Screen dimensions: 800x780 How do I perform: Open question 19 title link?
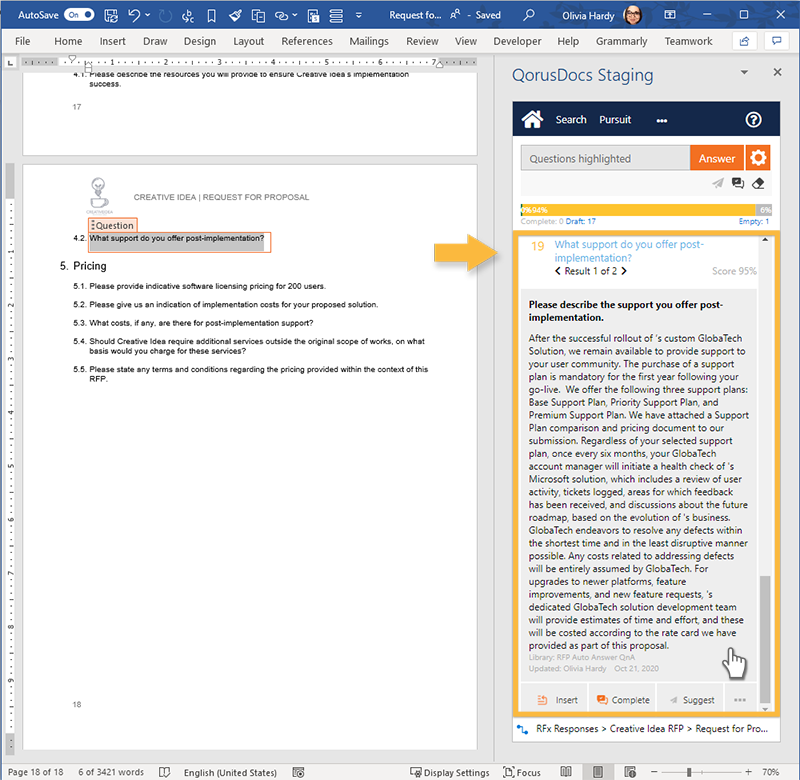629,251
